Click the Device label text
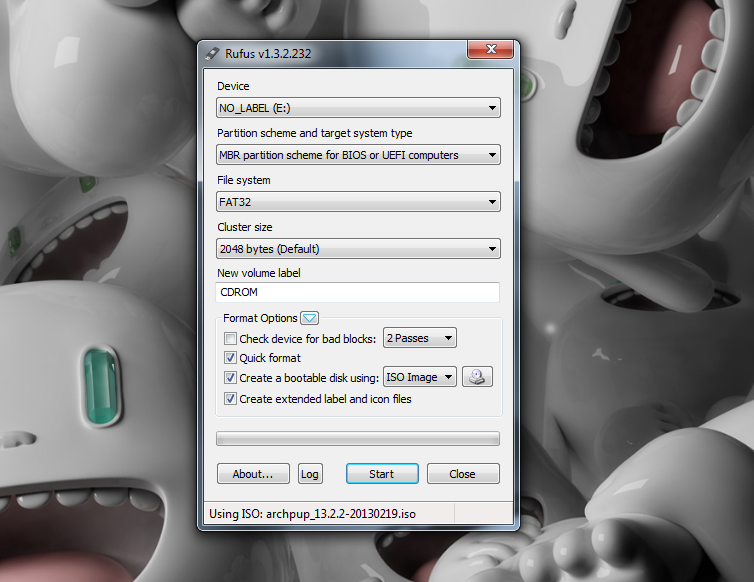Image resolution: width=754 pixels, height=582 pixels. (233, 86)
